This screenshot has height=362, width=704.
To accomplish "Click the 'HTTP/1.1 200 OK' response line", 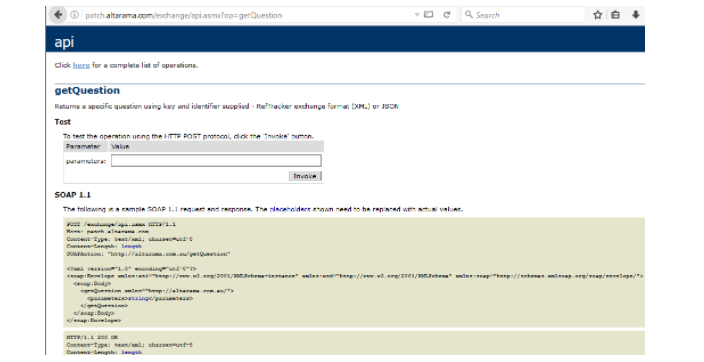I will [x=92, y=337].
